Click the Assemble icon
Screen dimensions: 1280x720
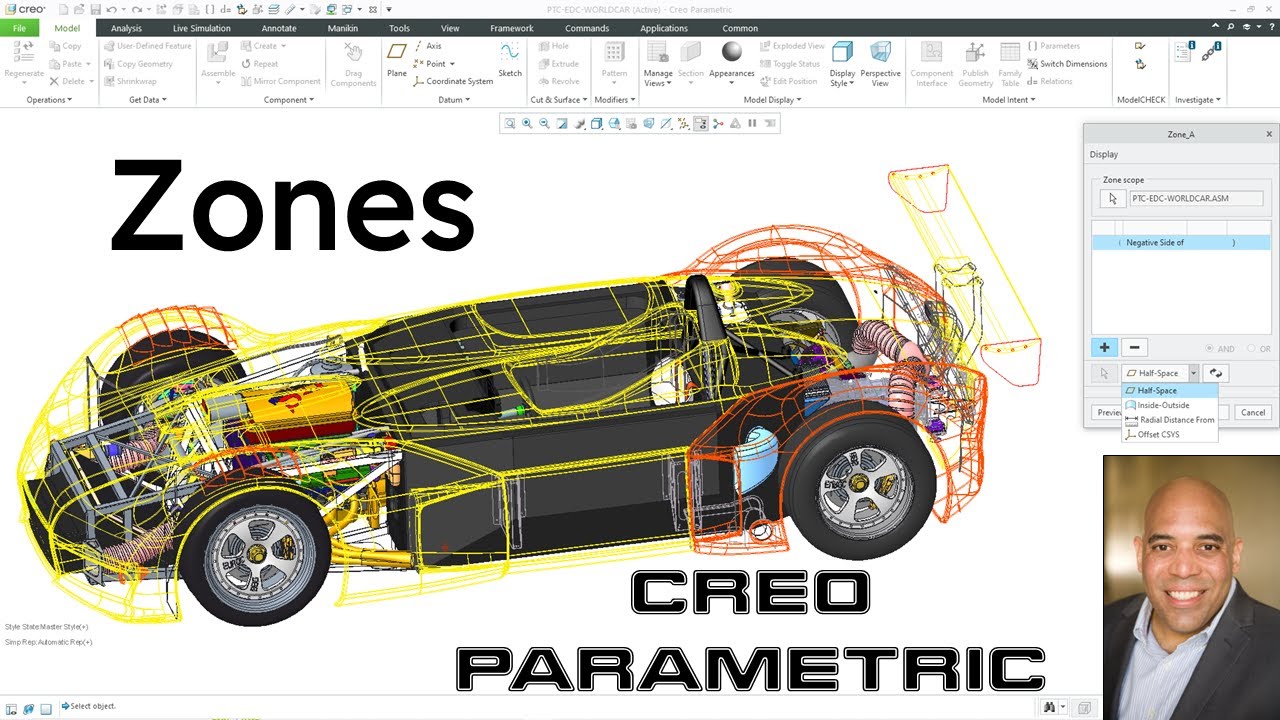pyautogui.click(x=218, y=52)
